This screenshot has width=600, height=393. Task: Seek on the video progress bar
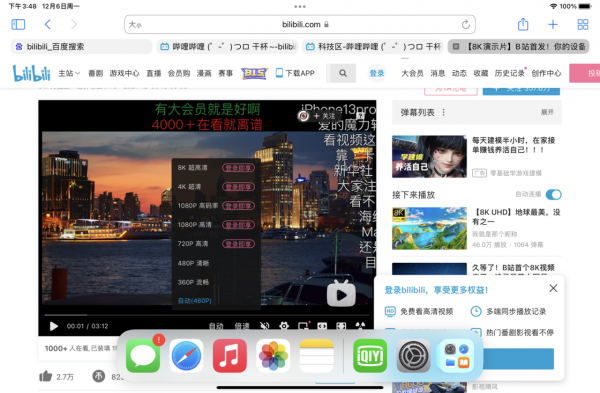coord(207,315)
